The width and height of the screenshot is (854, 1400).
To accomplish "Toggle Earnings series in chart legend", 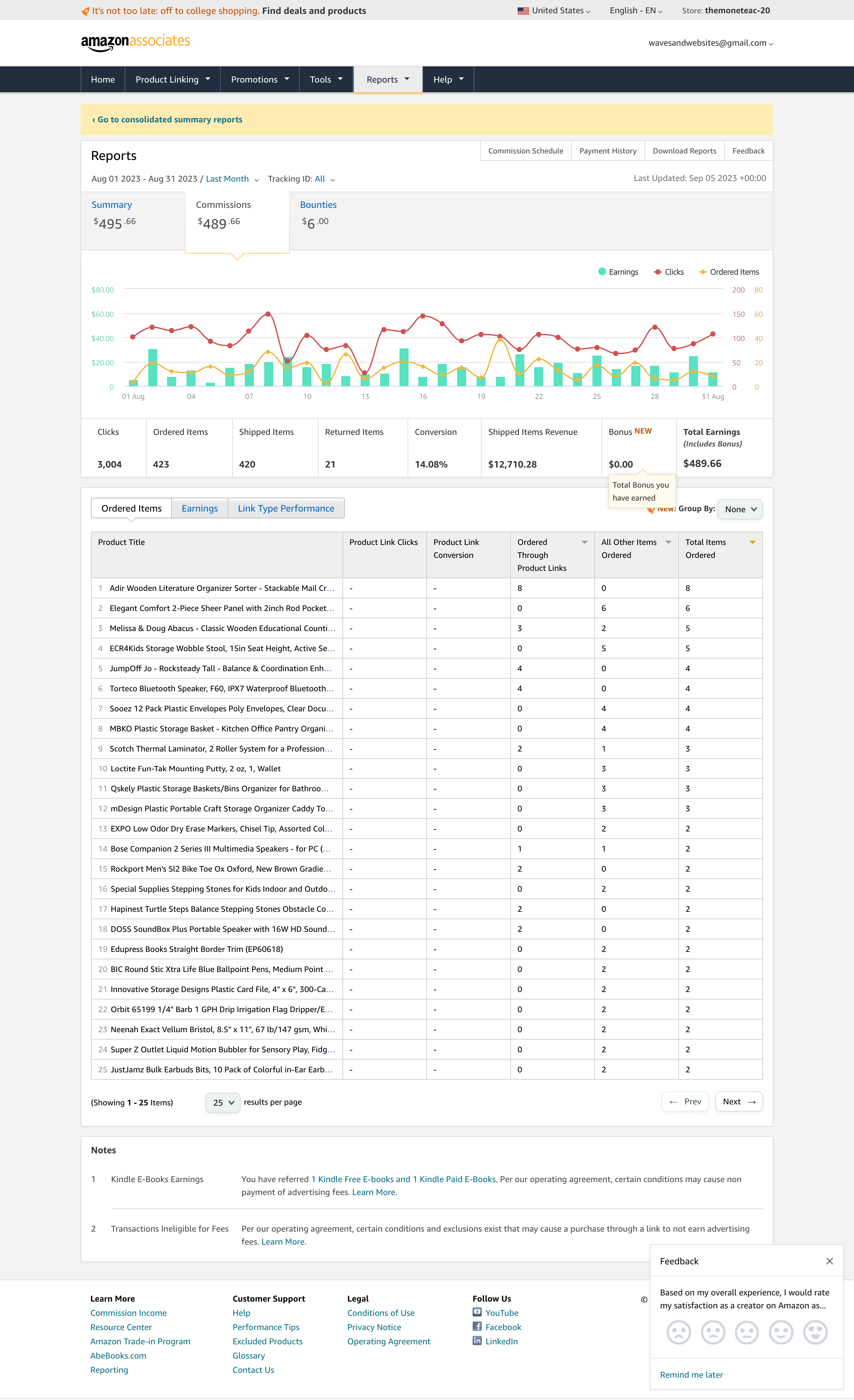I will point(618,272).
